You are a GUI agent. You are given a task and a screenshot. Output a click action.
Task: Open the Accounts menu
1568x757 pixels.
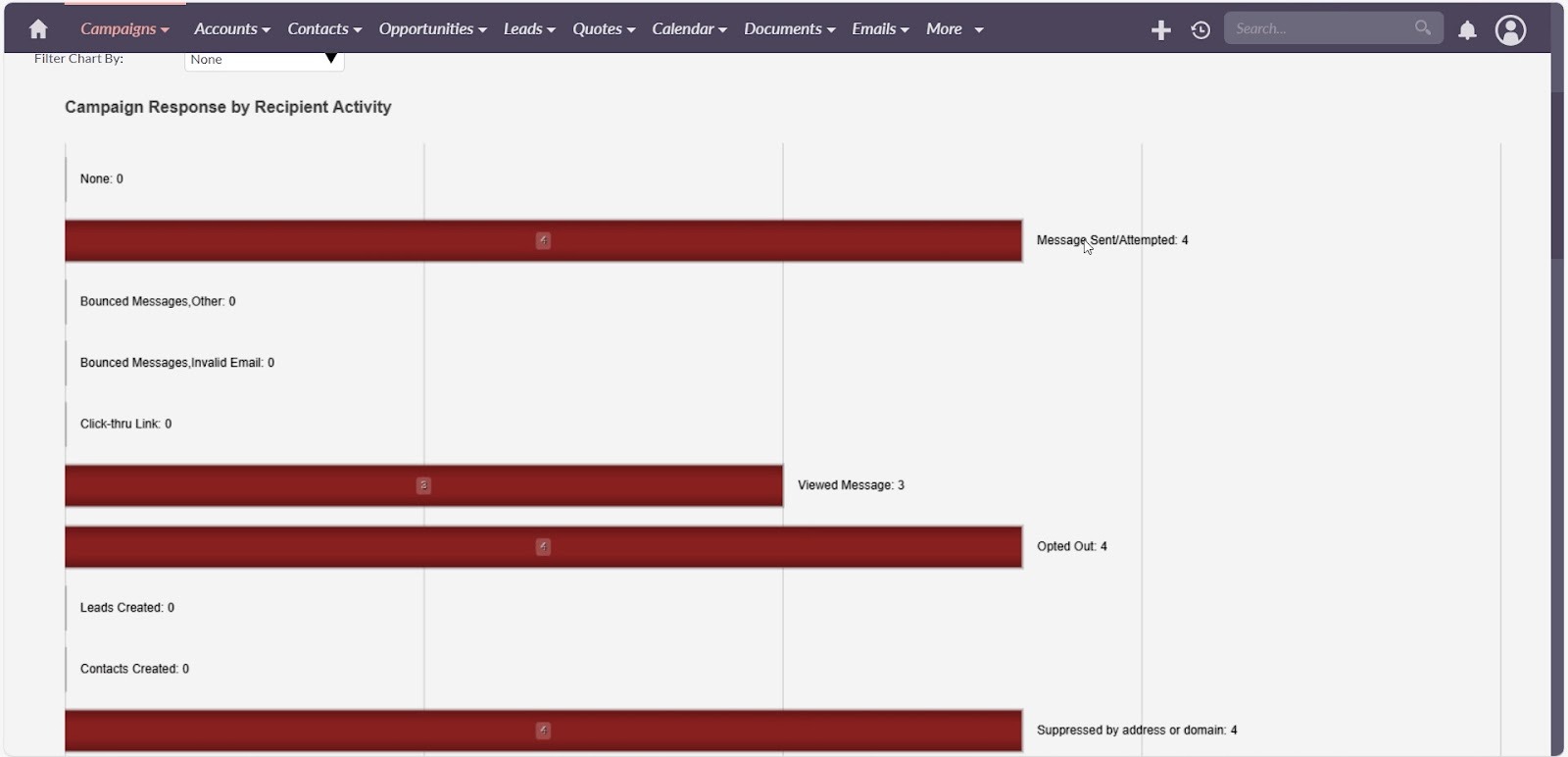coord(231,29)
